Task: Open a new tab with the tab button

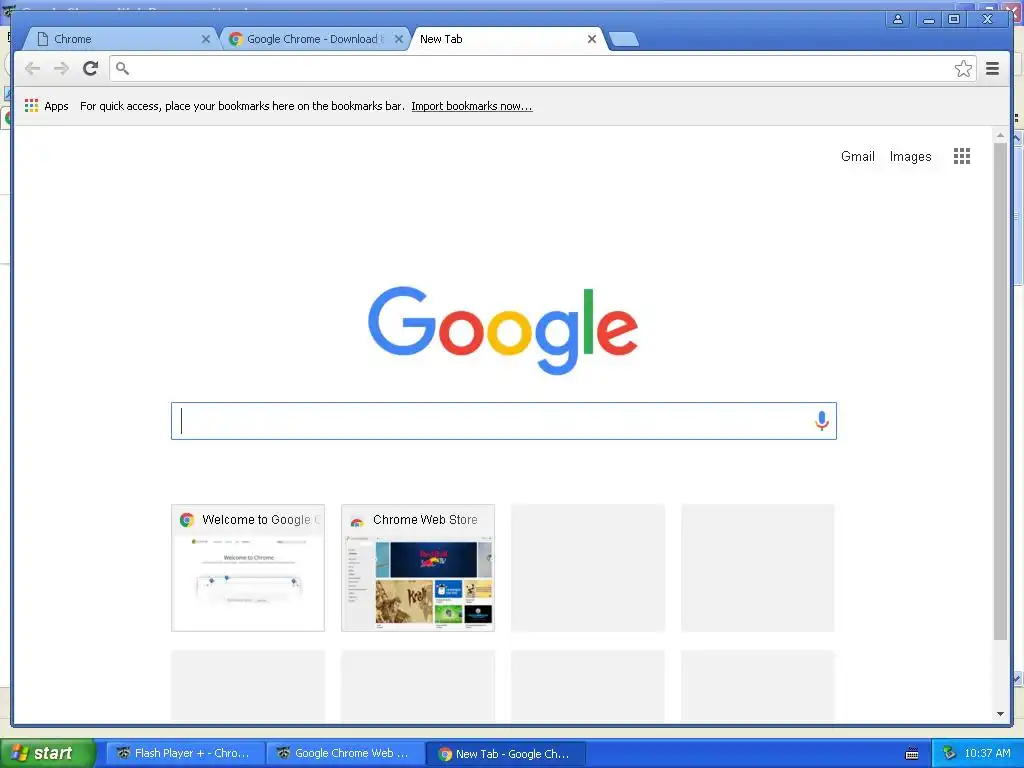Action: pos(624,40)
